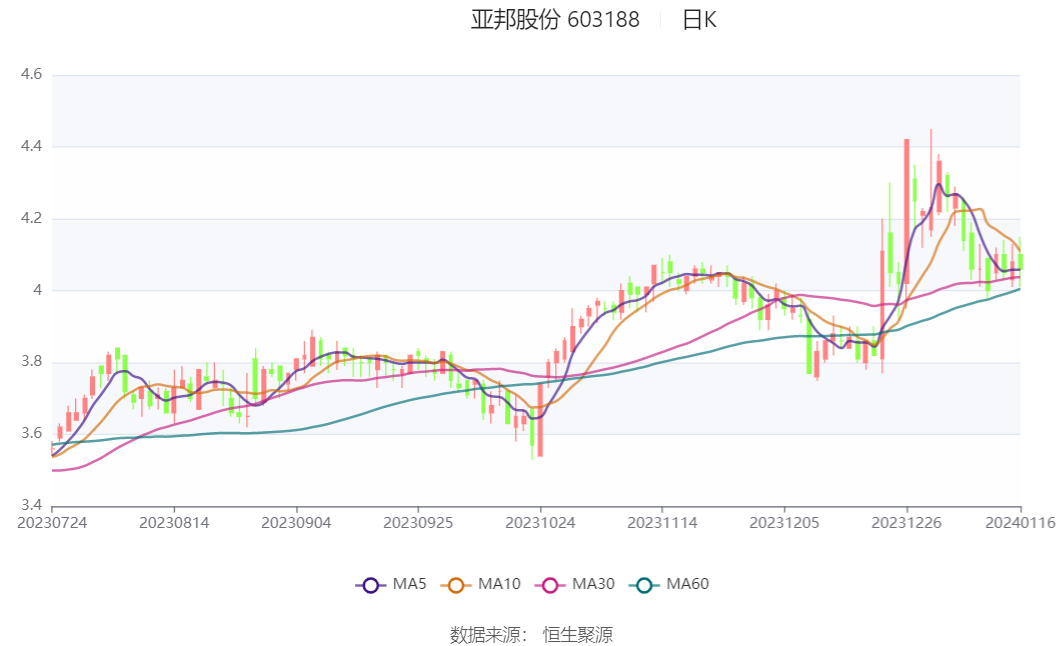Hide the MA10 line via its label
Image resolution: width=1062 pixels, height=646 pixels.
point(499,584)
